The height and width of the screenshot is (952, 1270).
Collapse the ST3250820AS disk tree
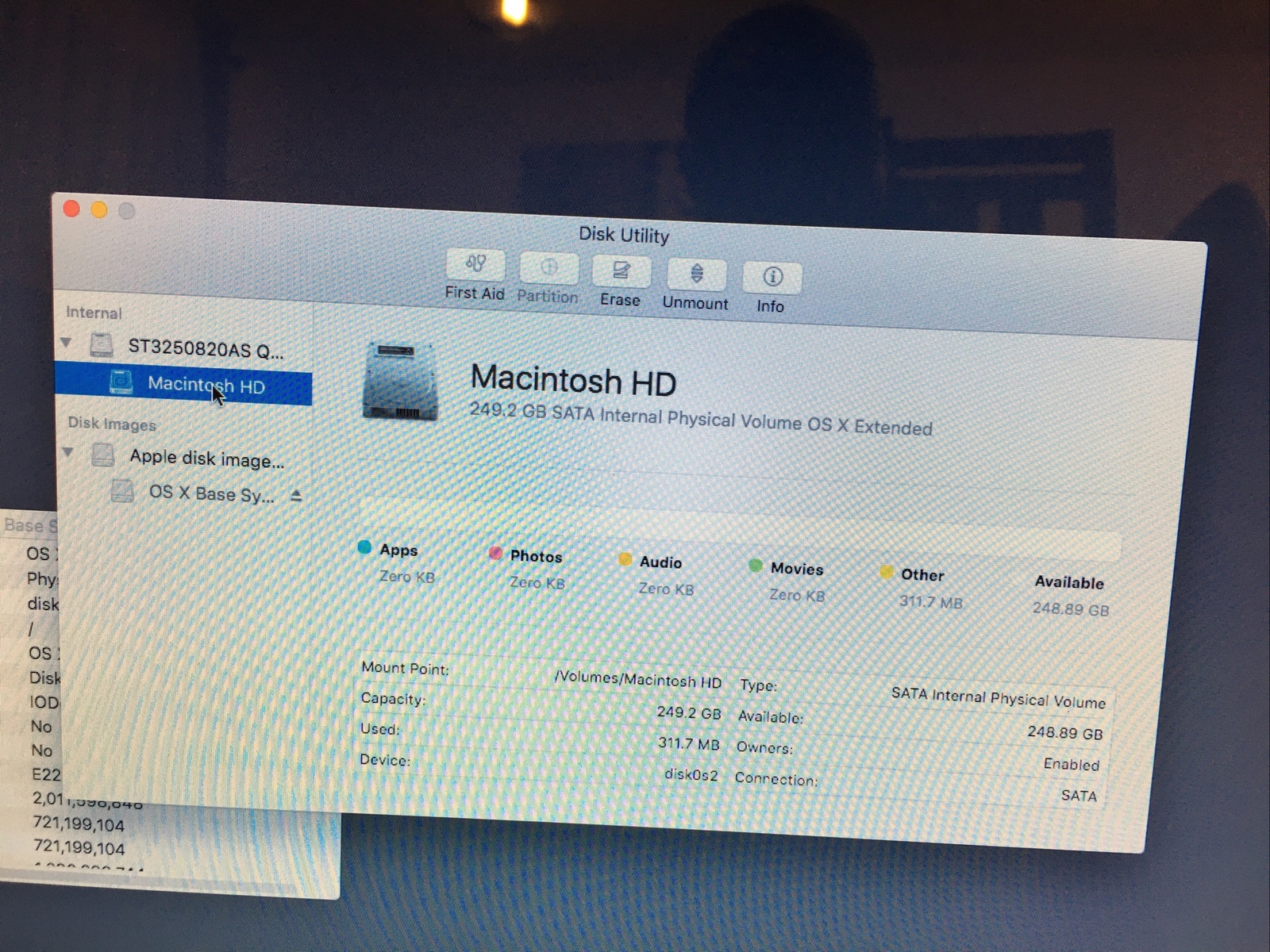point(66,343)
